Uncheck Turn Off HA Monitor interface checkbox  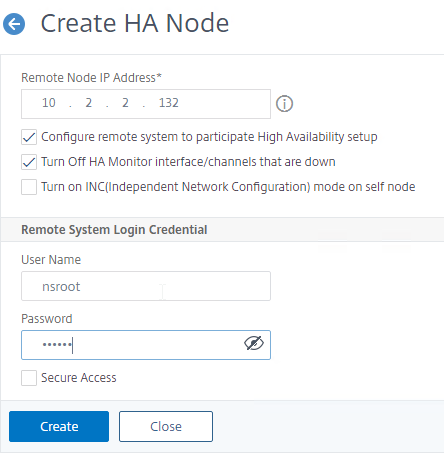29,162
